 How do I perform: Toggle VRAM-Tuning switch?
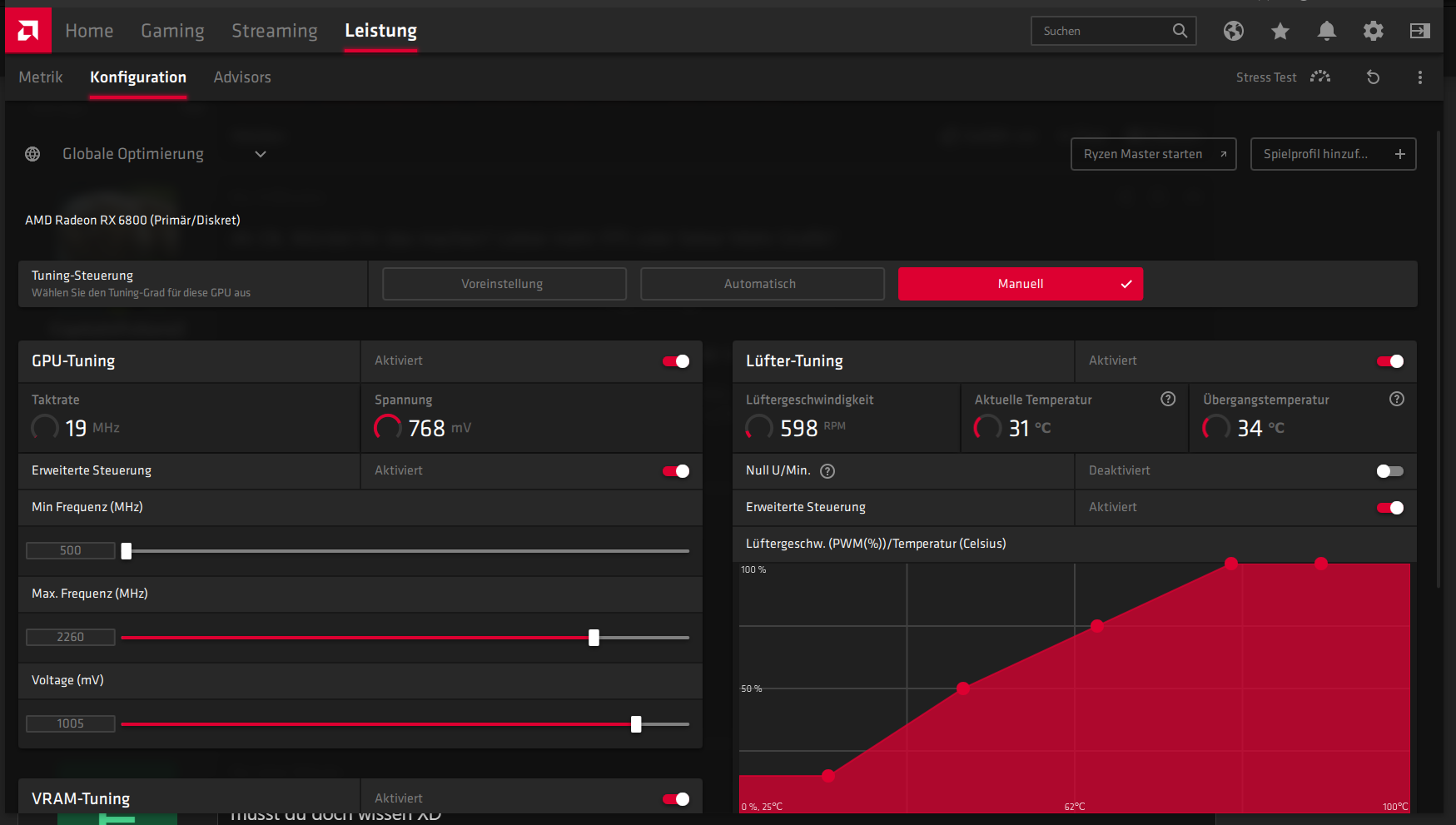[676, 799]
